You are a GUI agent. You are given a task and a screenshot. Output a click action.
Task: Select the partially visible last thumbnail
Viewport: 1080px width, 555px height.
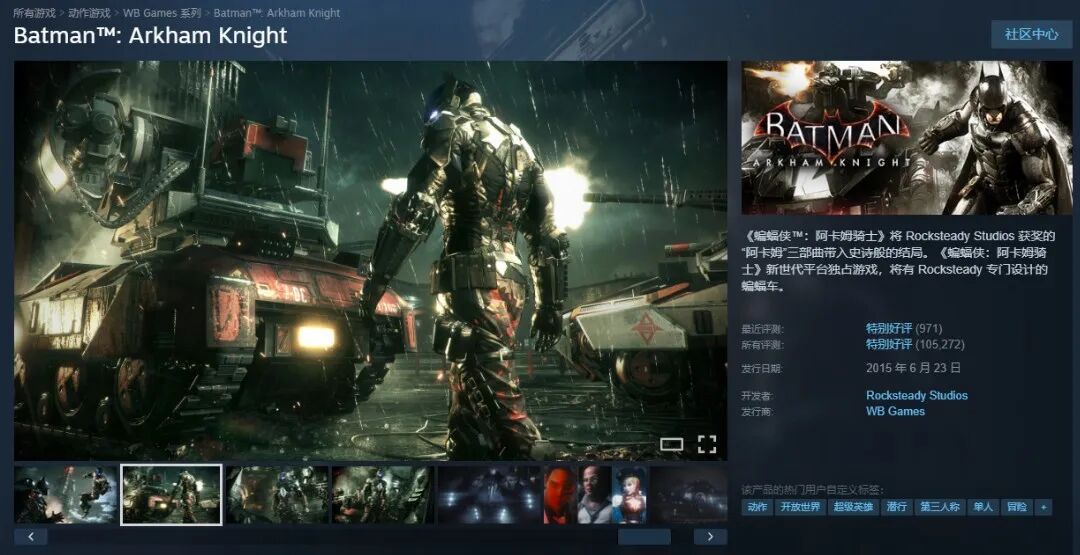coord(688,494)
